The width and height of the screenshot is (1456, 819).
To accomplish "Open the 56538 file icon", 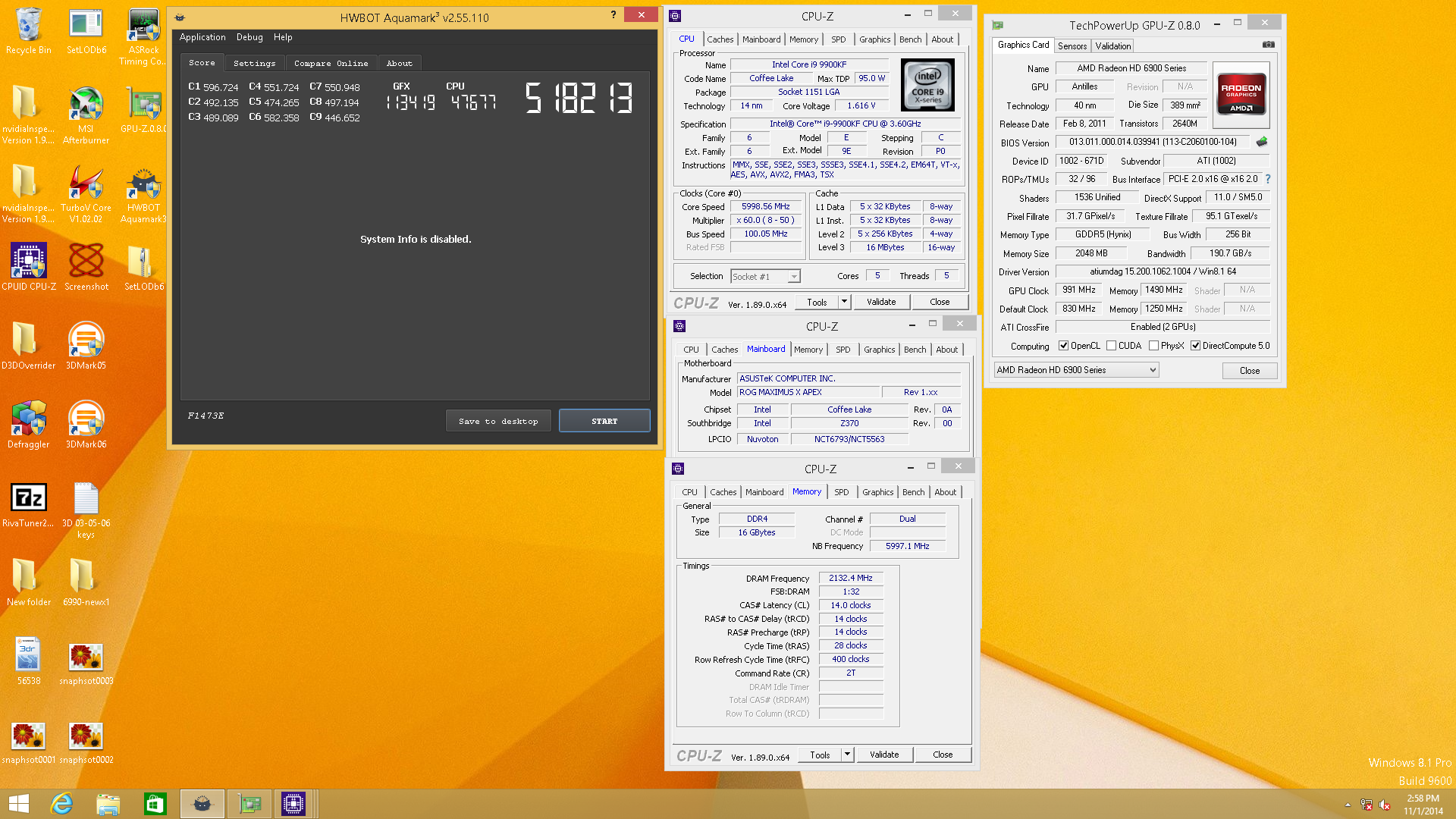I will tap(29, 661).
